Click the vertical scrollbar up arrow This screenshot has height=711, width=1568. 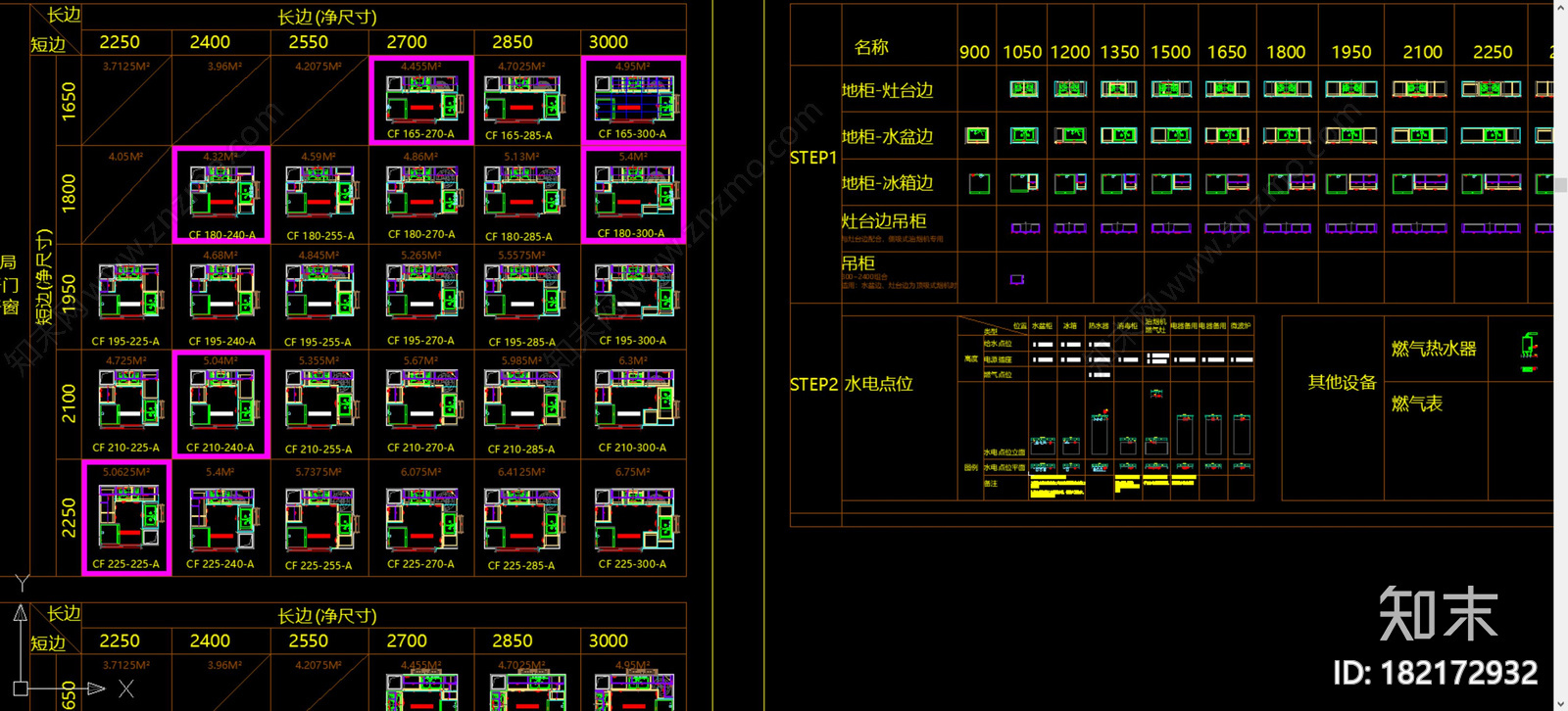(x=1561, y=7)
